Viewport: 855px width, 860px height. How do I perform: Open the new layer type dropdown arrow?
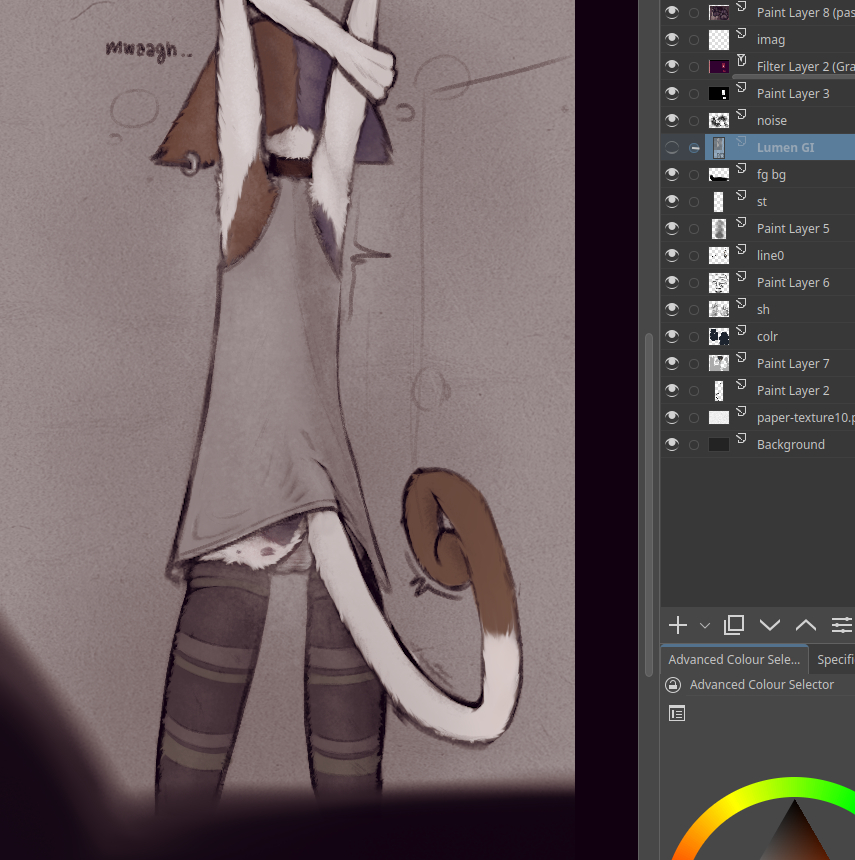(x=705, y=626)
